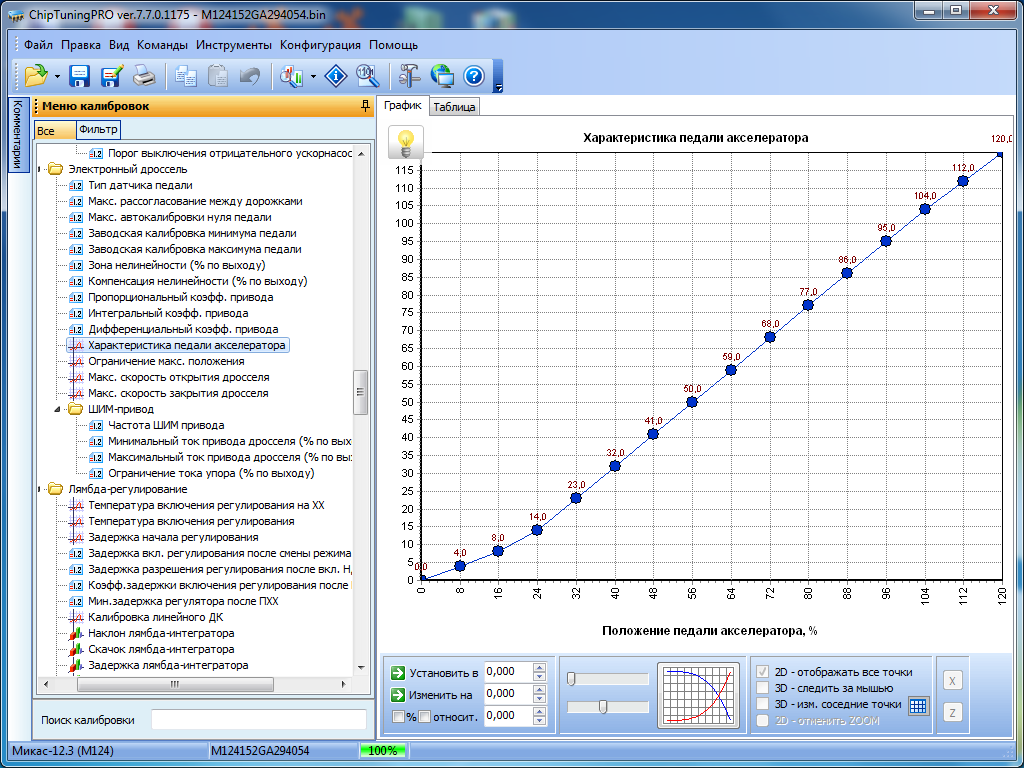The image size is (1024, 768).
Task: Enable '3D - следить за мышью' checkbox
Action: click(764, 688)
